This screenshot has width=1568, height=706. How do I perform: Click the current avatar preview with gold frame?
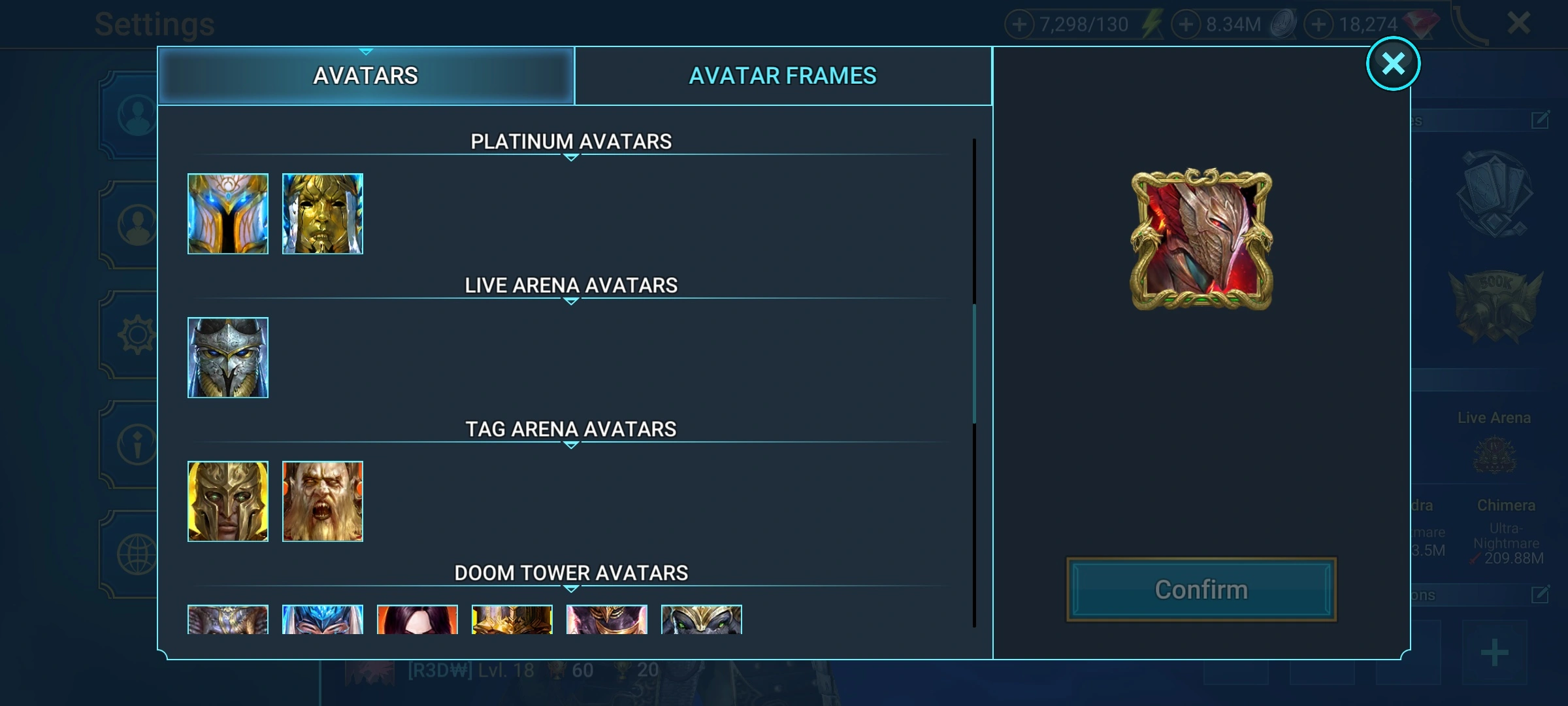(1201, 239)
